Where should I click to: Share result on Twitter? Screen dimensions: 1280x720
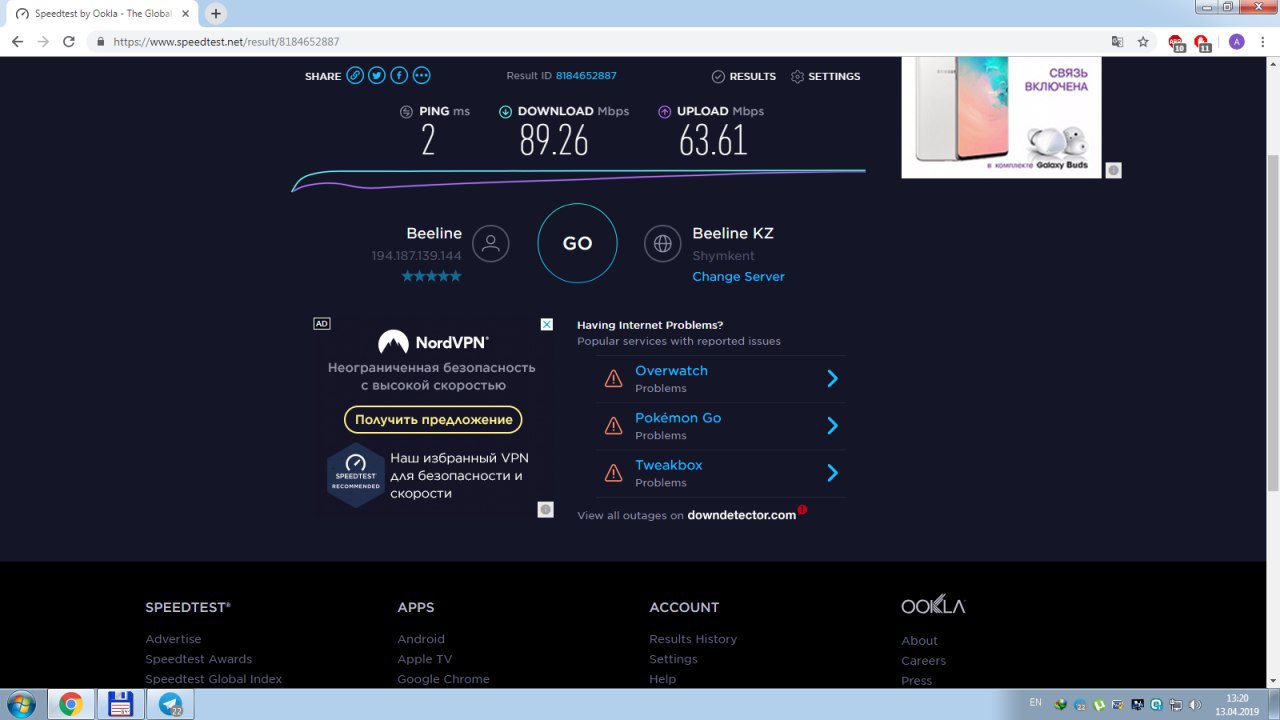tap(377, 75)
